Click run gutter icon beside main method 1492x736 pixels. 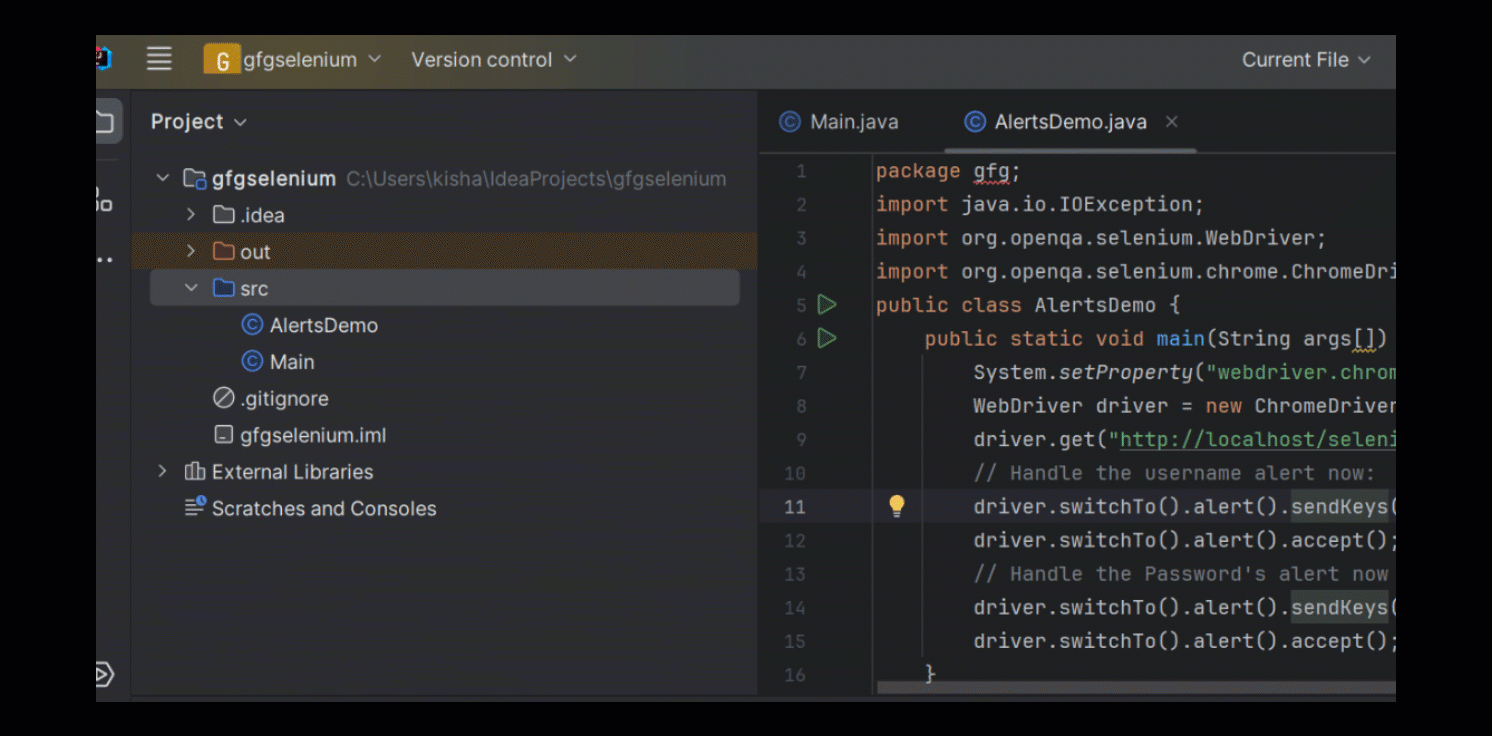(827, 339)
